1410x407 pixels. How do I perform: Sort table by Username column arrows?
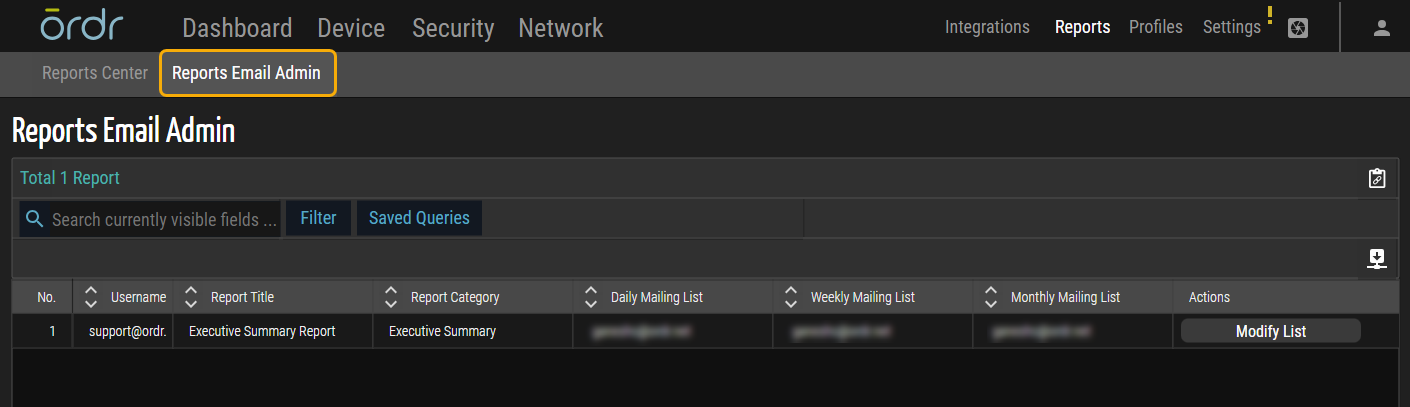91,297
